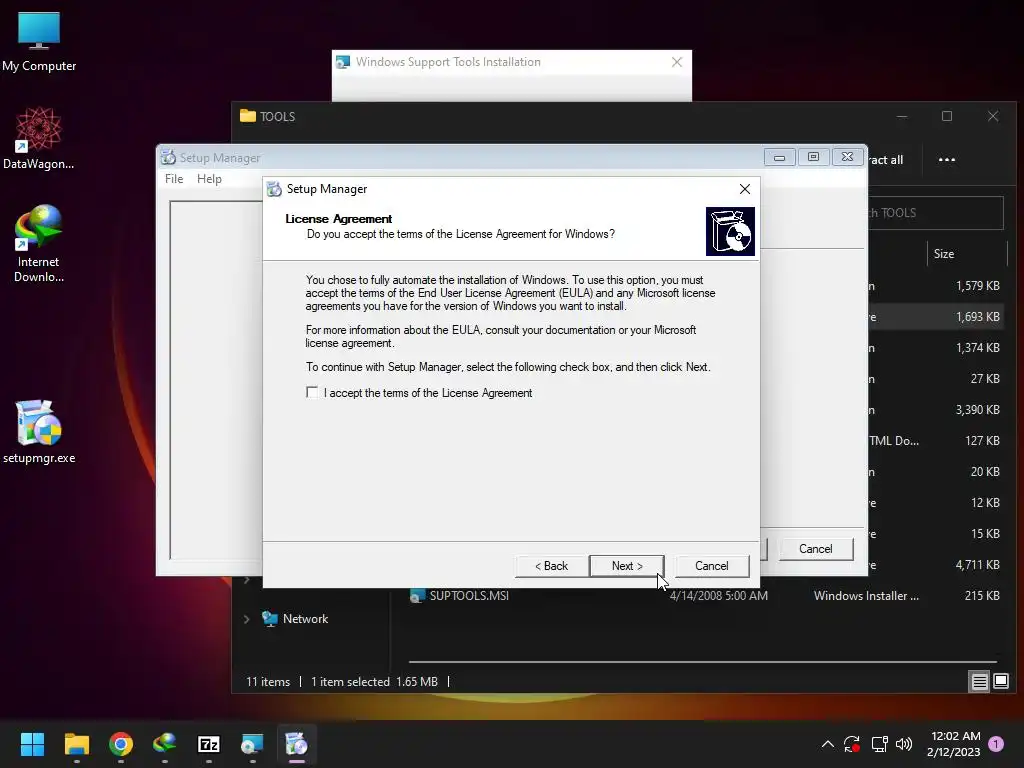Click Extract all in TOOLS window
1024x768 pixels.
point(886,160)
